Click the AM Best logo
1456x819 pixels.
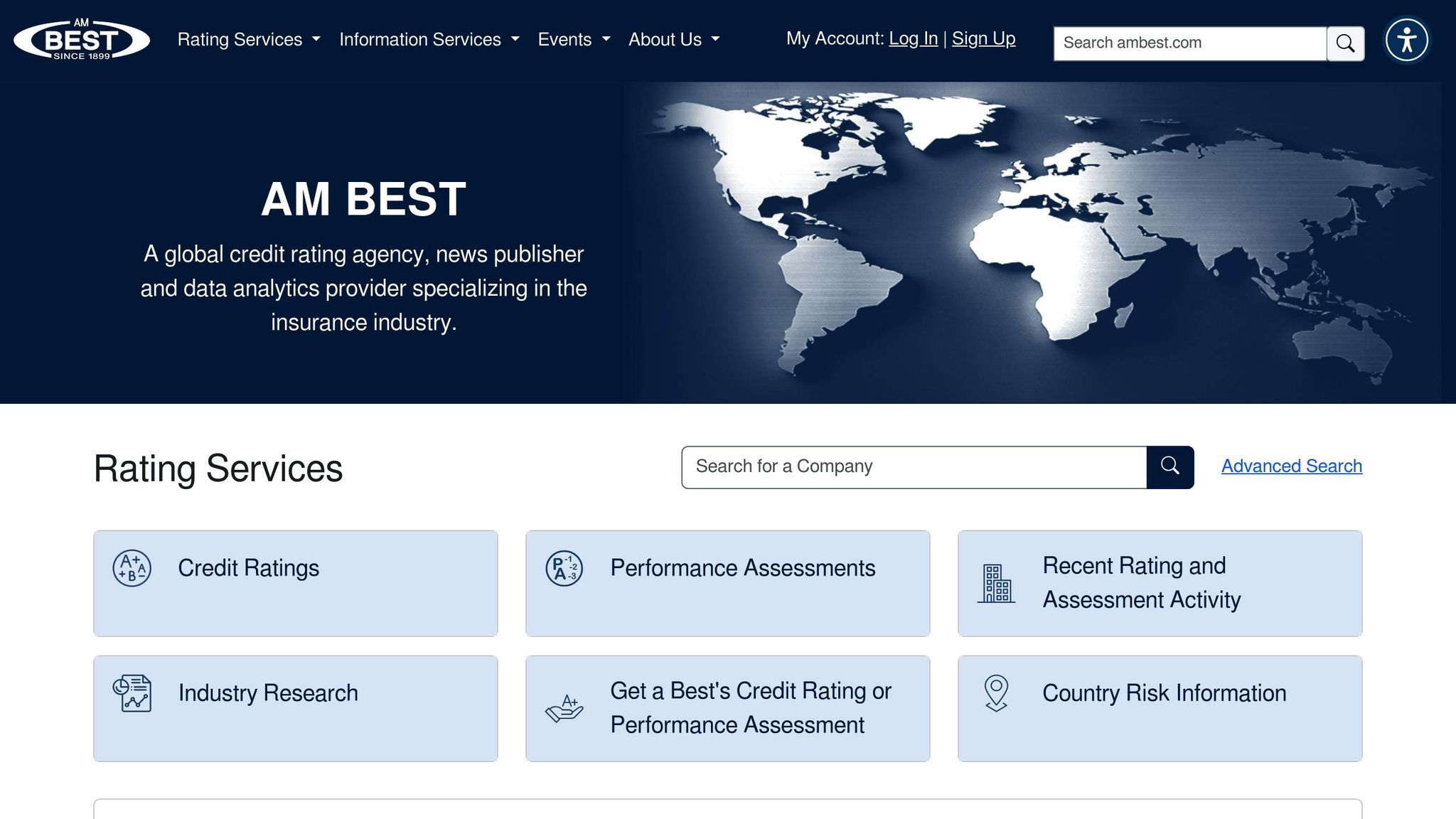point(82,40)
